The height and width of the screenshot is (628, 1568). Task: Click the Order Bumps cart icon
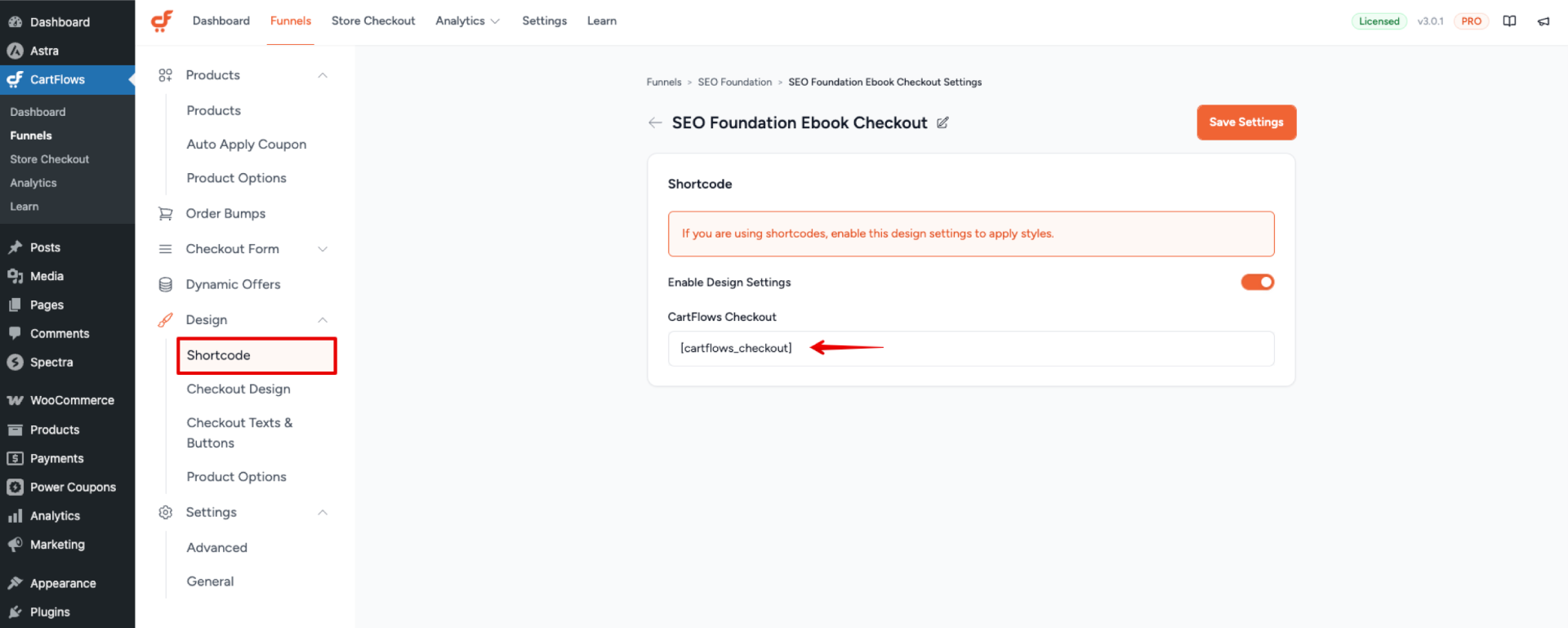coord(165,214)
